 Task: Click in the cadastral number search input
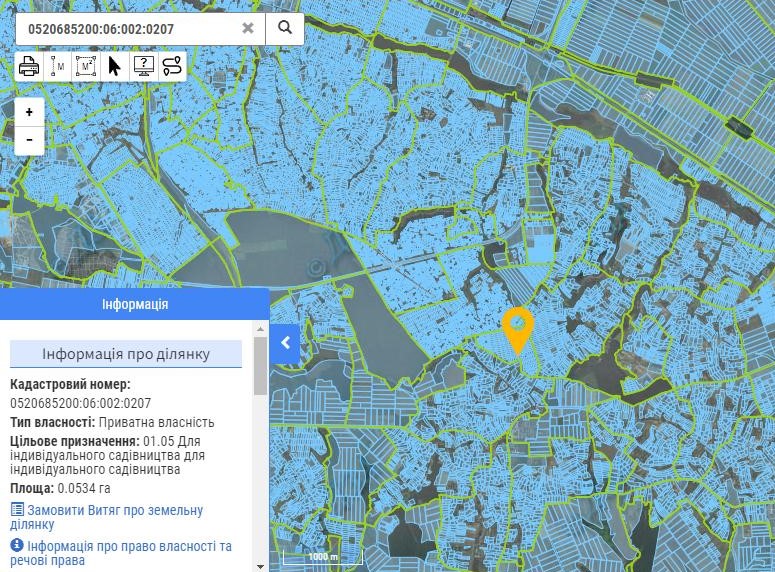click(125, 29)
